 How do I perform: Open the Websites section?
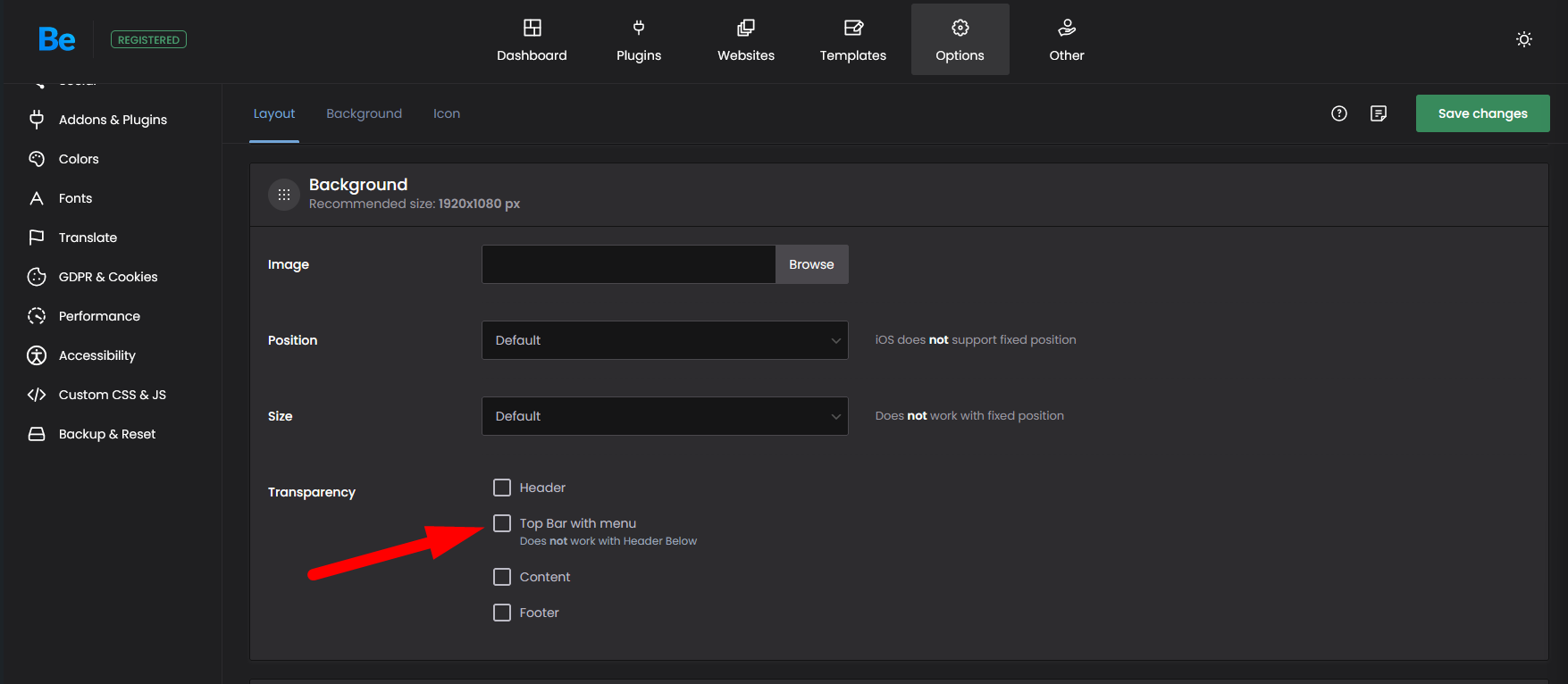pyautogui.click(x=746, y=39)
